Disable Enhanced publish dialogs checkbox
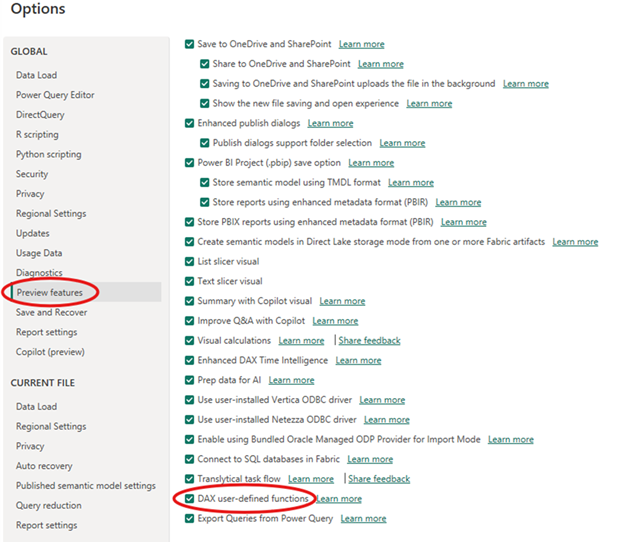This screenshot has height=542, width=624. click(189, 123)
